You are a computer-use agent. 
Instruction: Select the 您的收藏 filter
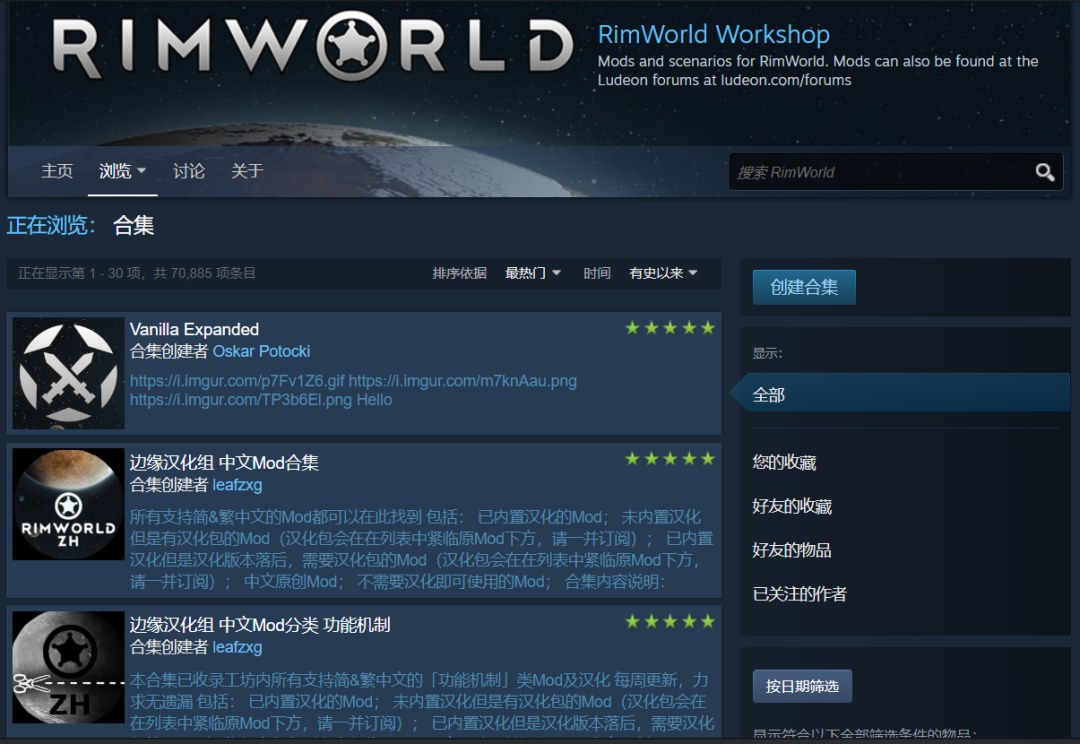(784, 462)
